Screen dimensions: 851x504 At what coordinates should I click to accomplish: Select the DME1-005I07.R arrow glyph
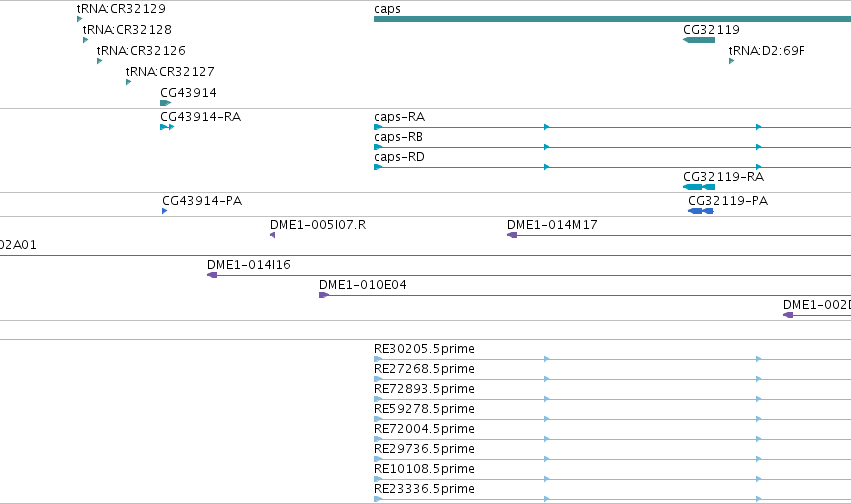(x=272, y=235)
